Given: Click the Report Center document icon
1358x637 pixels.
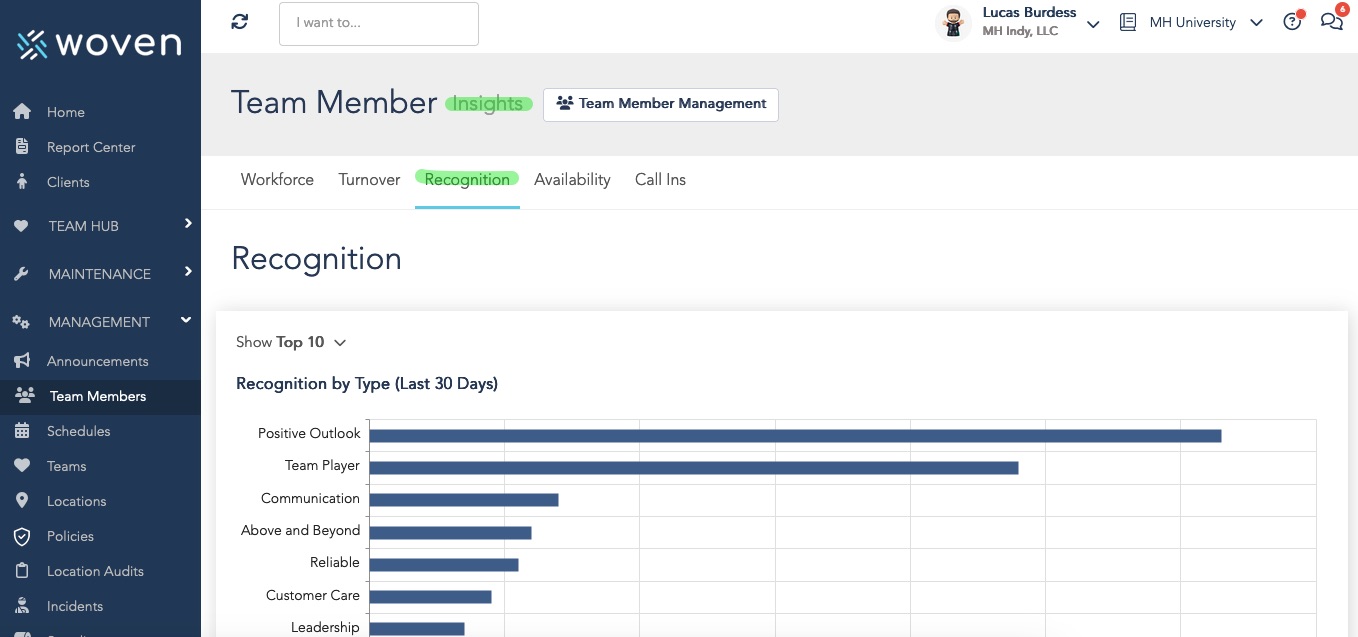Looking at the screenshot, I should (x=22, y=147).
